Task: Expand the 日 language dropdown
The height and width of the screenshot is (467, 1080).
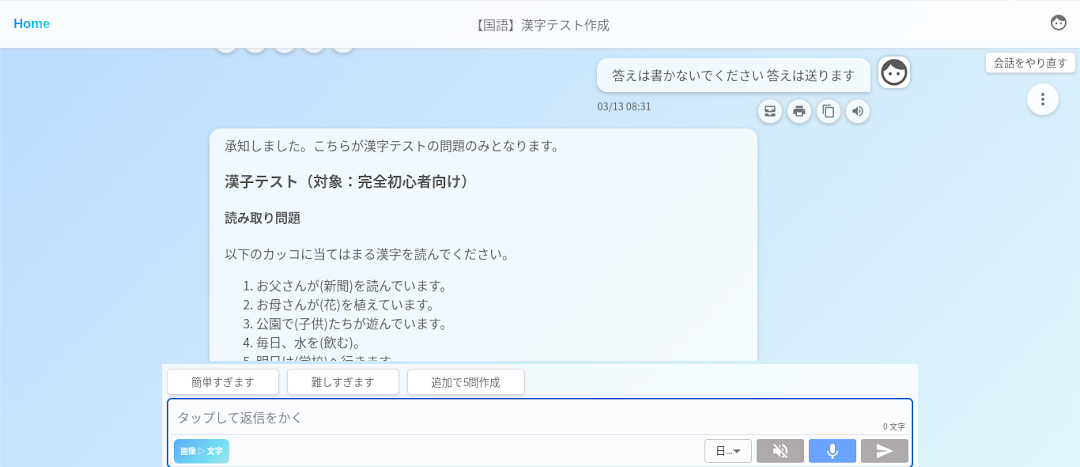Action: tap(727, 451)
